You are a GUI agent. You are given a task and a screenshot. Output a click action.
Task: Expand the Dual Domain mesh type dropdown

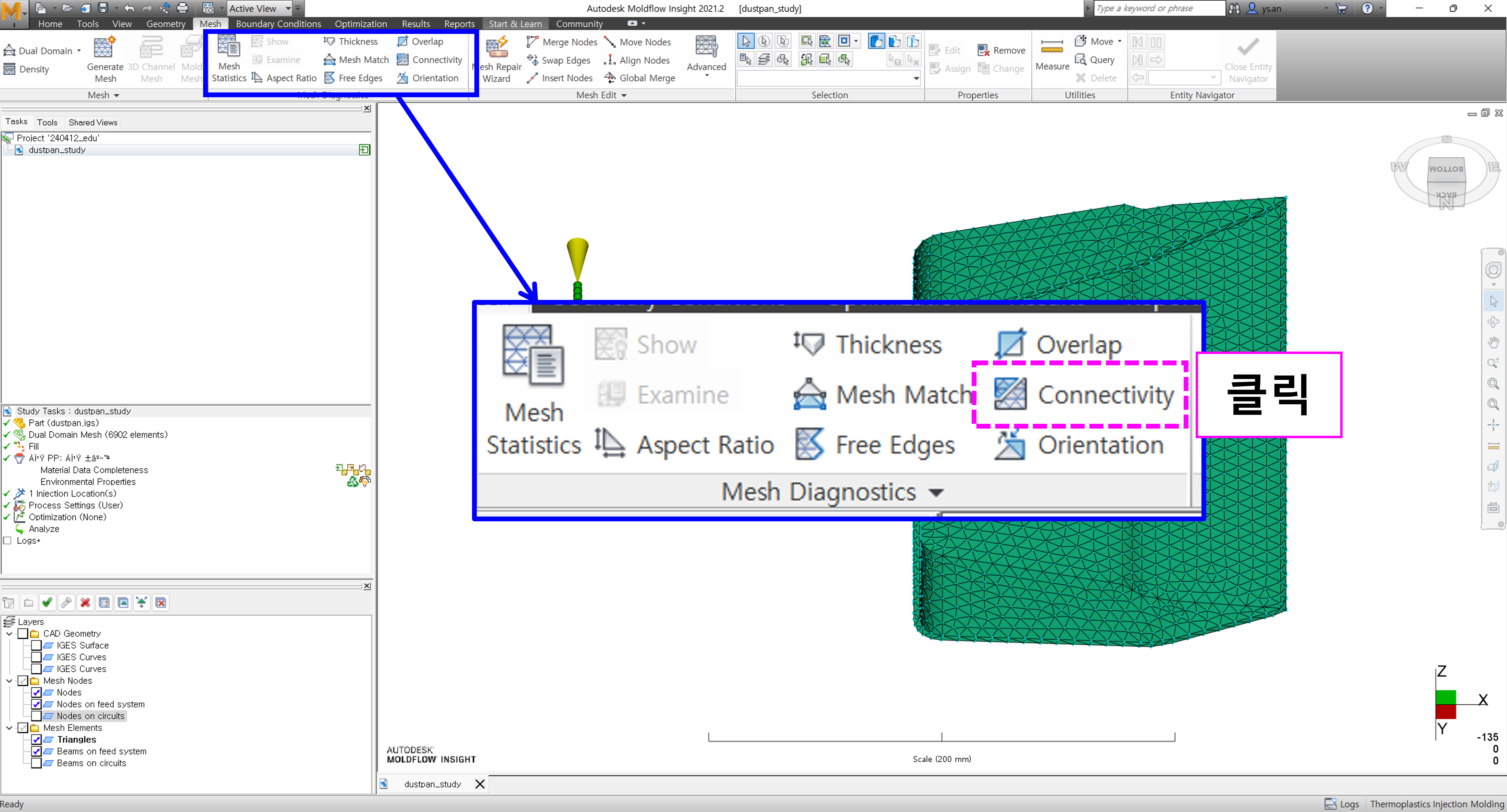tap(79, 51)
